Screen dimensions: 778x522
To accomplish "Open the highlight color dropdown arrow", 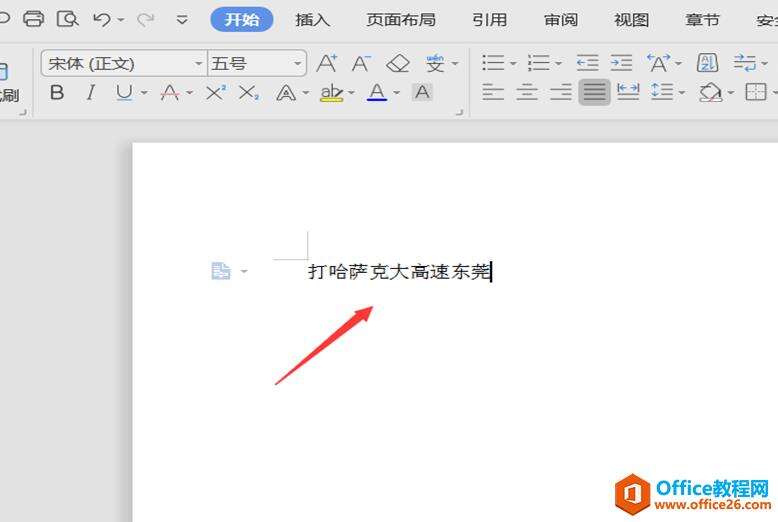I will pyautogui.click(x=351, y=93).
